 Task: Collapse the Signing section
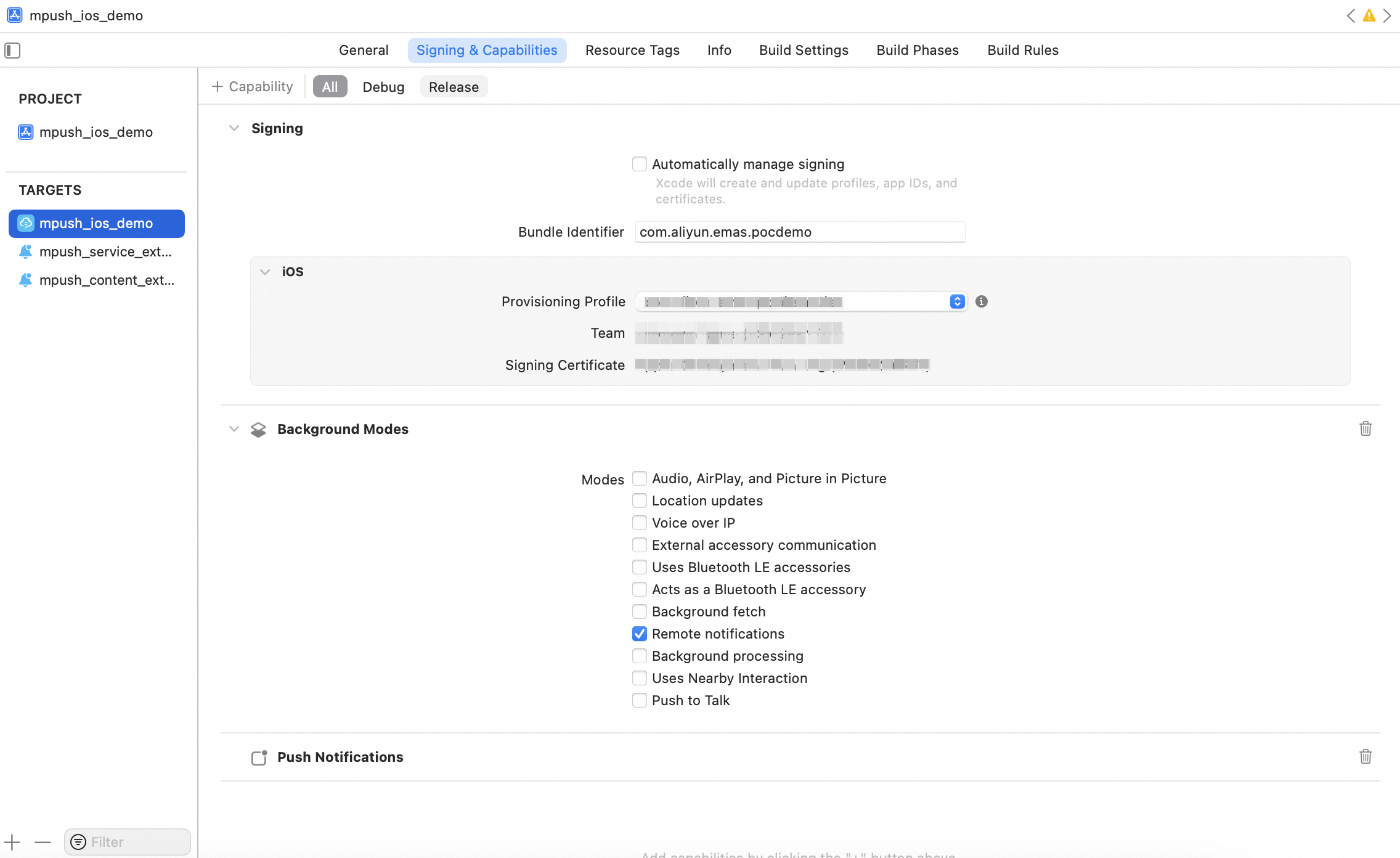click(234, 128)
